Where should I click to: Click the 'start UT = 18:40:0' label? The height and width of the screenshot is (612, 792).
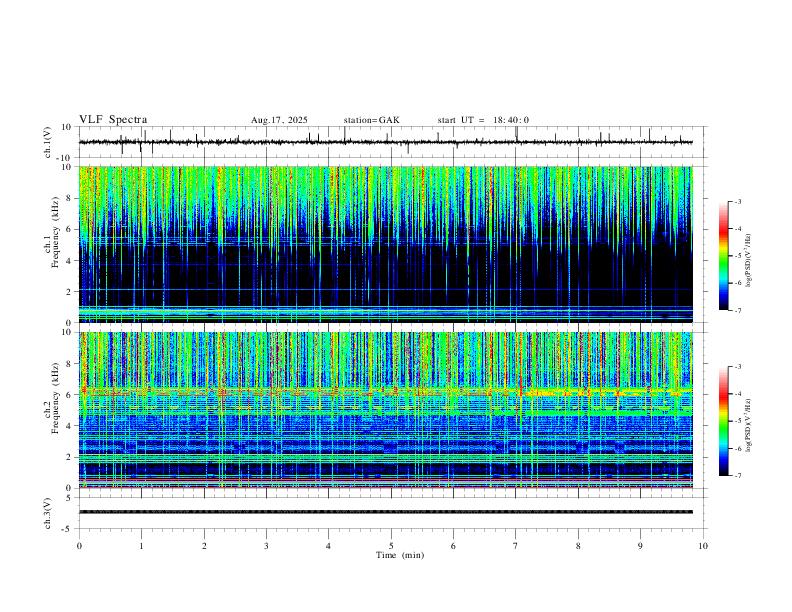(x=483, y=120)
